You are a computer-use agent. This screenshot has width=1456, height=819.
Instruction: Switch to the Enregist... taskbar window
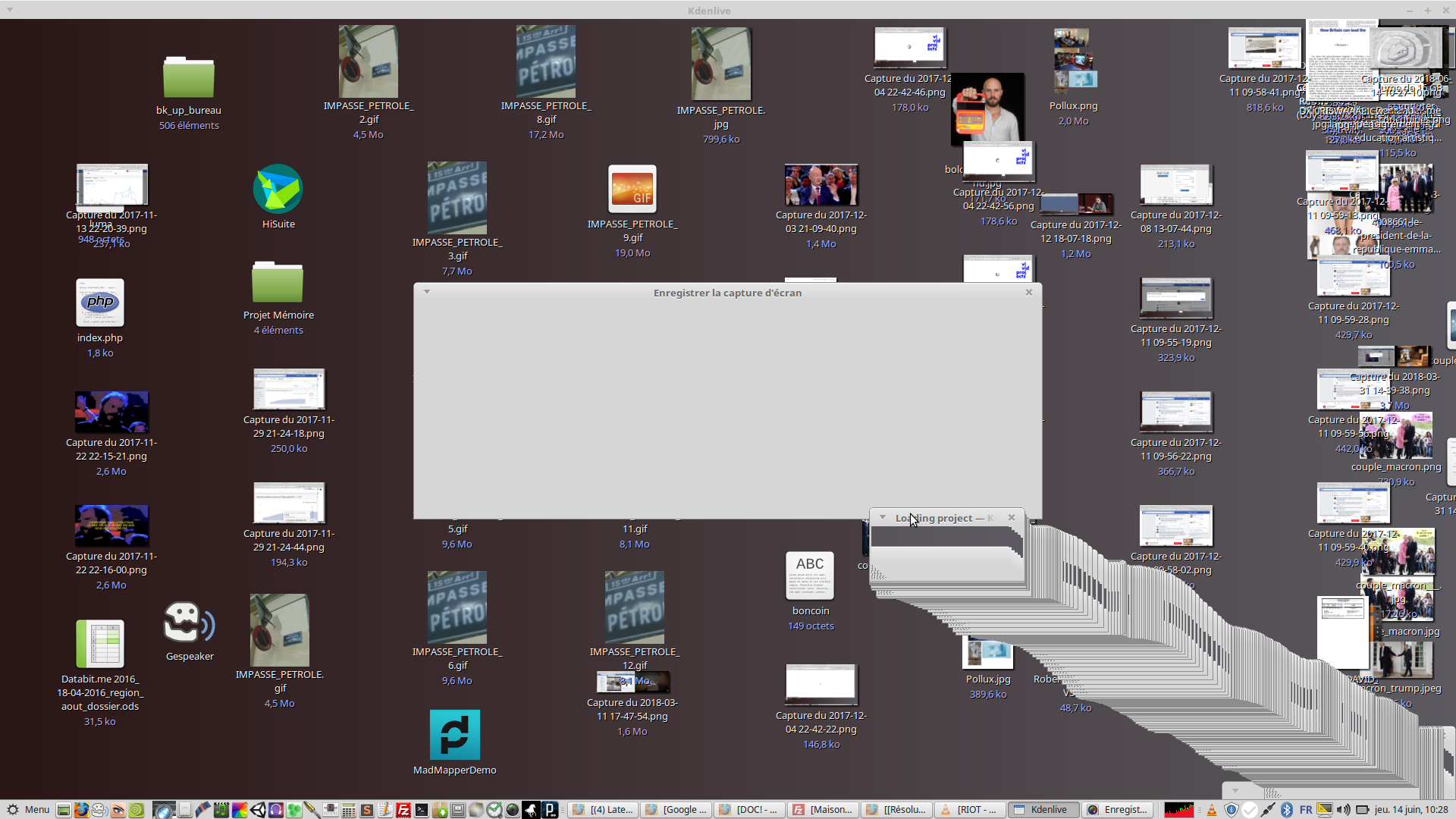pos(1117,810)
